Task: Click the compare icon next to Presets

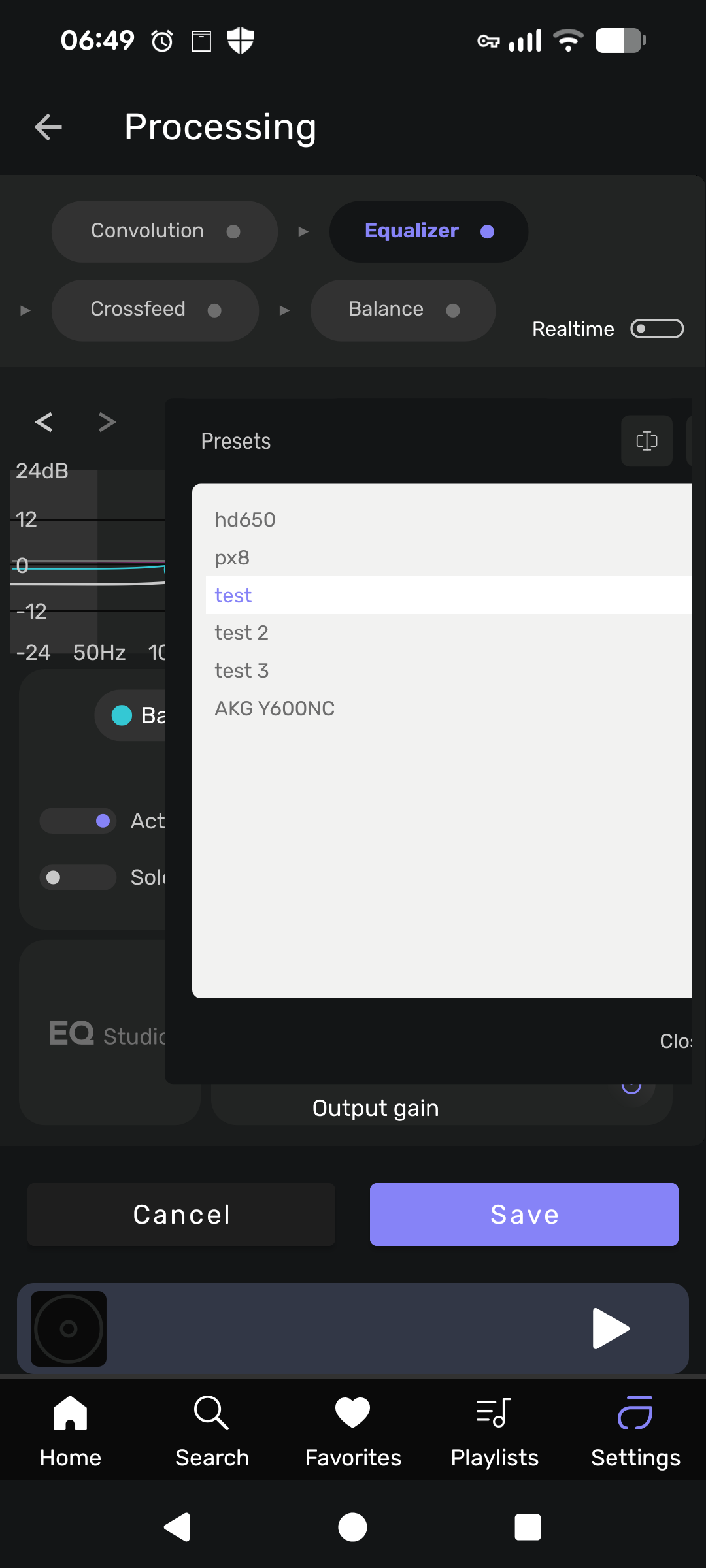Action: coord(647,441)
